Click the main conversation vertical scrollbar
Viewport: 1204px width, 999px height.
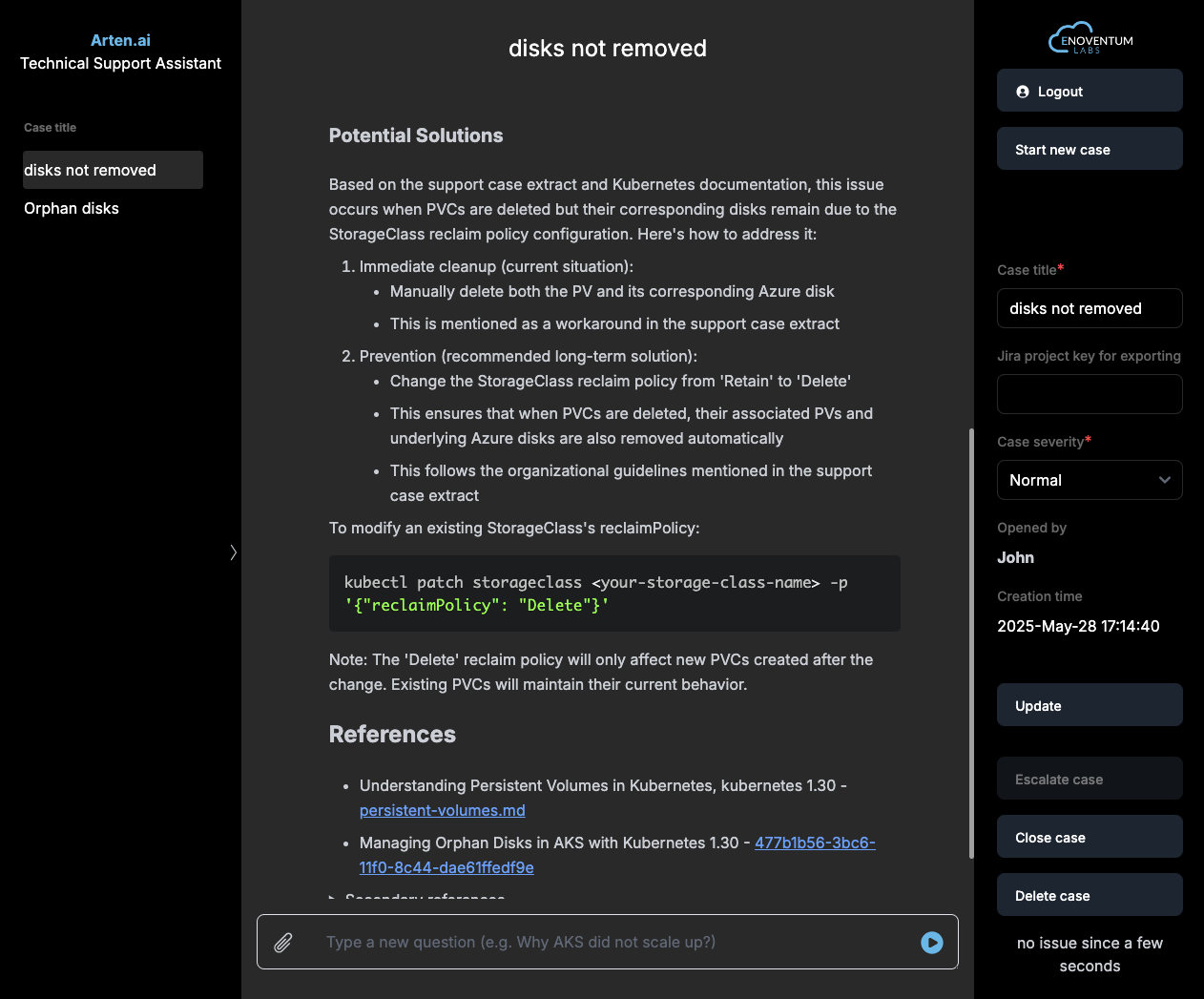click(971, 643)
